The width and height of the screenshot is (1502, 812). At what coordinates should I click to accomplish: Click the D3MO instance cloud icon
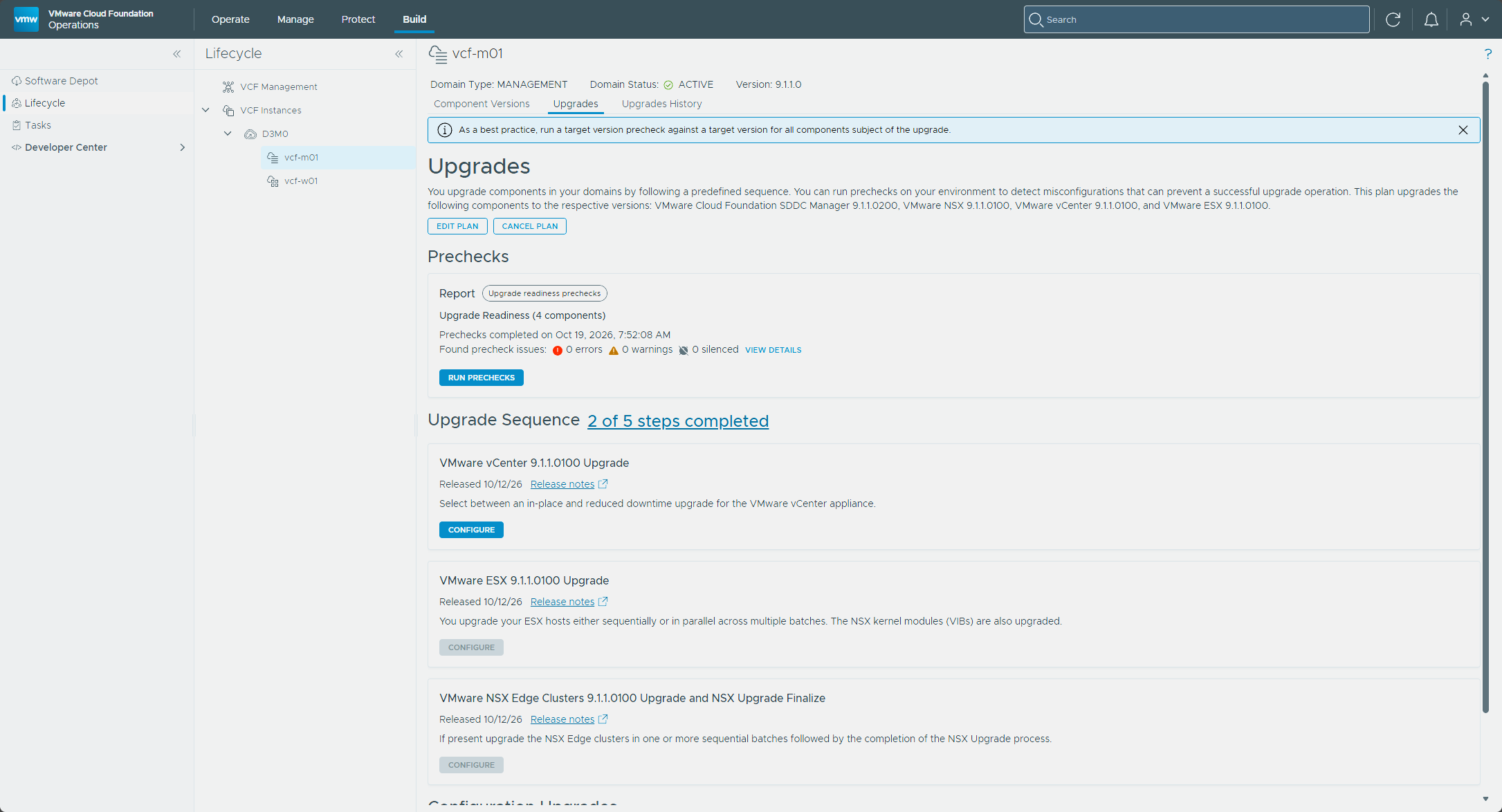pyautogui.click(x=250, y=133)
